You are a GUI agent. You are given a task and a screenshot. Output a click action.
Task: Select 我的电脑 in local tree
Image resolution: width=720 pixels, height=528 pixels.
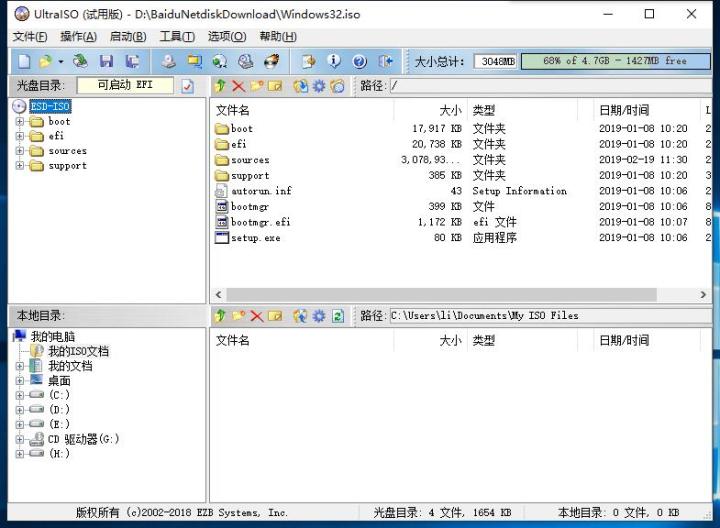coord(53,337)
